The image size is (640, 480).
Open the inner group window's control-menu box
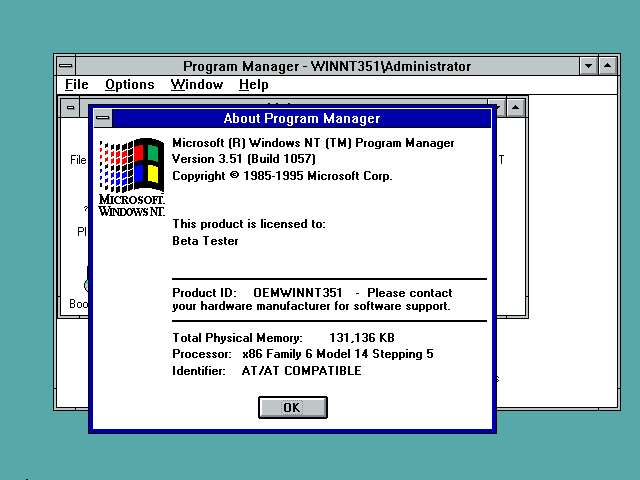(71, 108)
